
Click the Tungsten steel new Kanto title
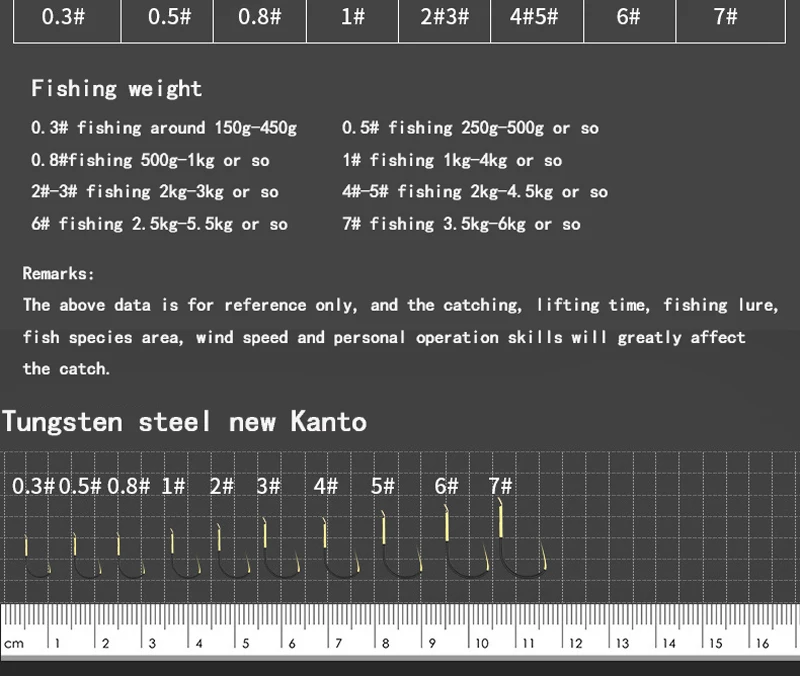(x=185, y=422)
